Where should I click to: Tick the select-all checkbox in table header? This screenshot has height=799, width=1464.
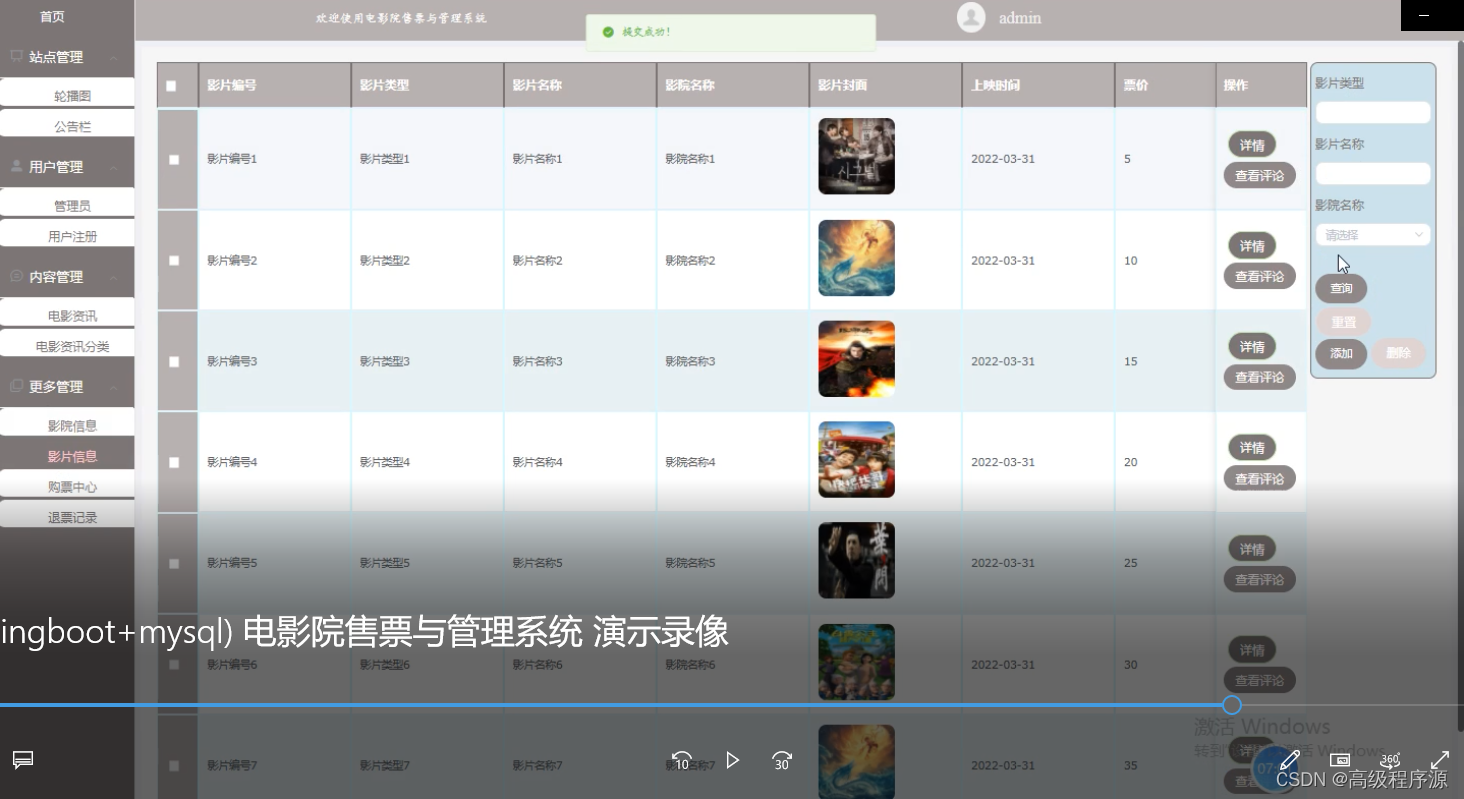click(171, 86)
